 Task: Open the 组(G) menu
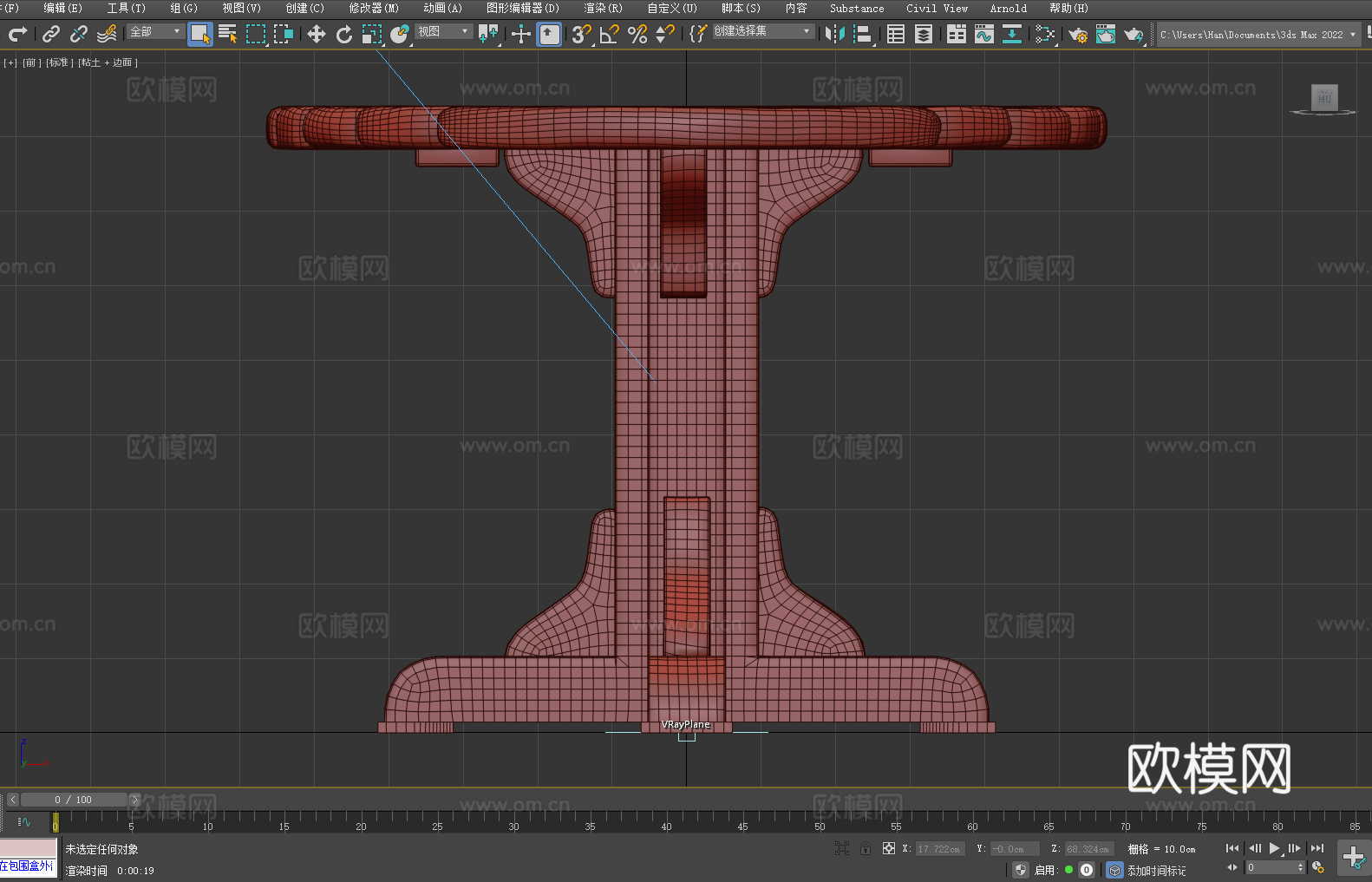coord(184,8)
